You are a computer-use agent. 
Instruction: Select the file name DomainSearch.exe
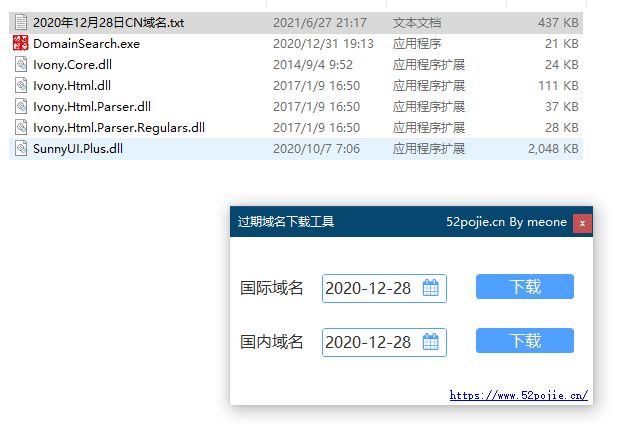[x=87, y=44]
